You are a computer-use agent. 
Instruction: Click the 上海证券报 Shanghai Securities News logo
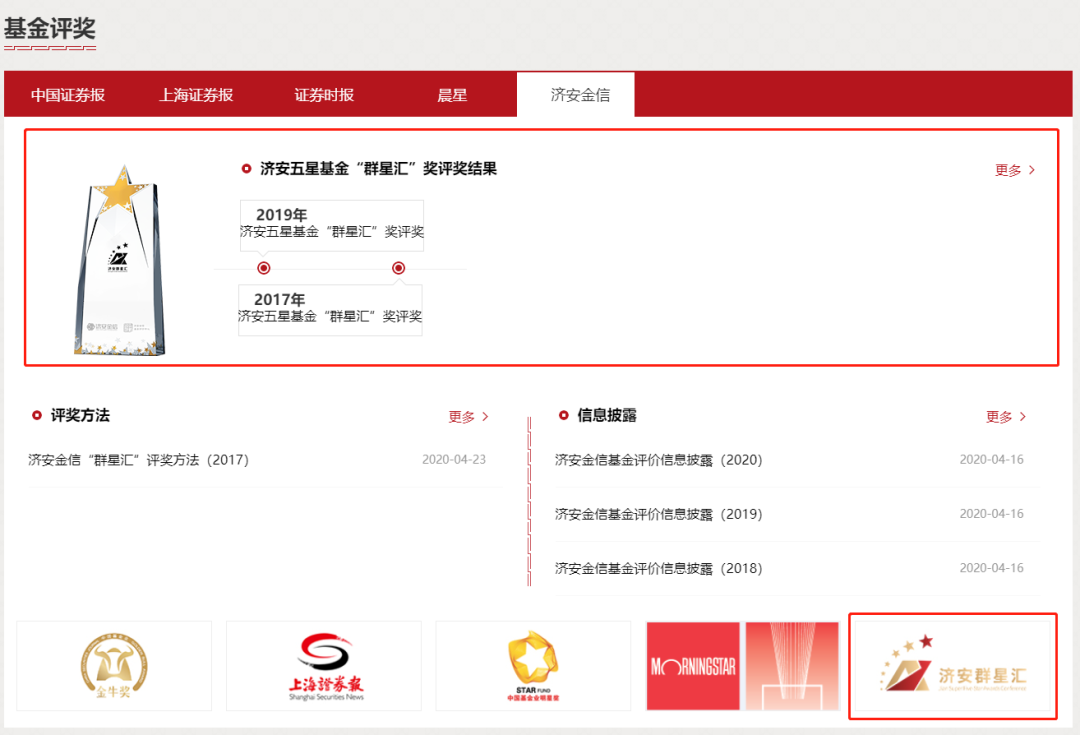(x=324, y=665)
